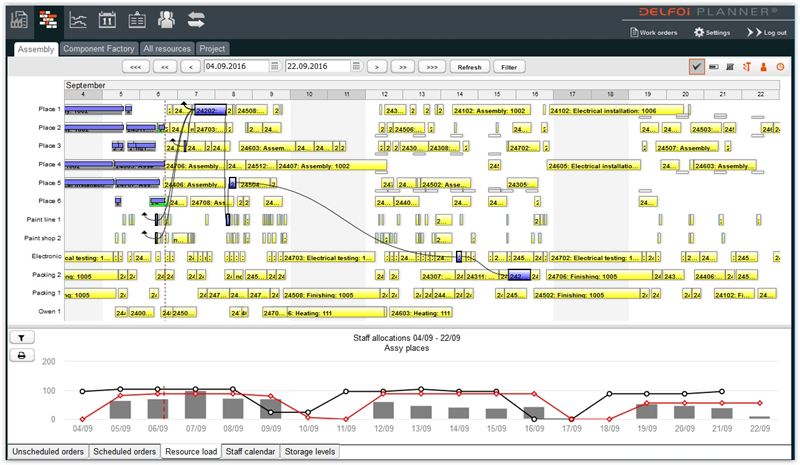Jump back with the <<< button

tap(135, 67)
